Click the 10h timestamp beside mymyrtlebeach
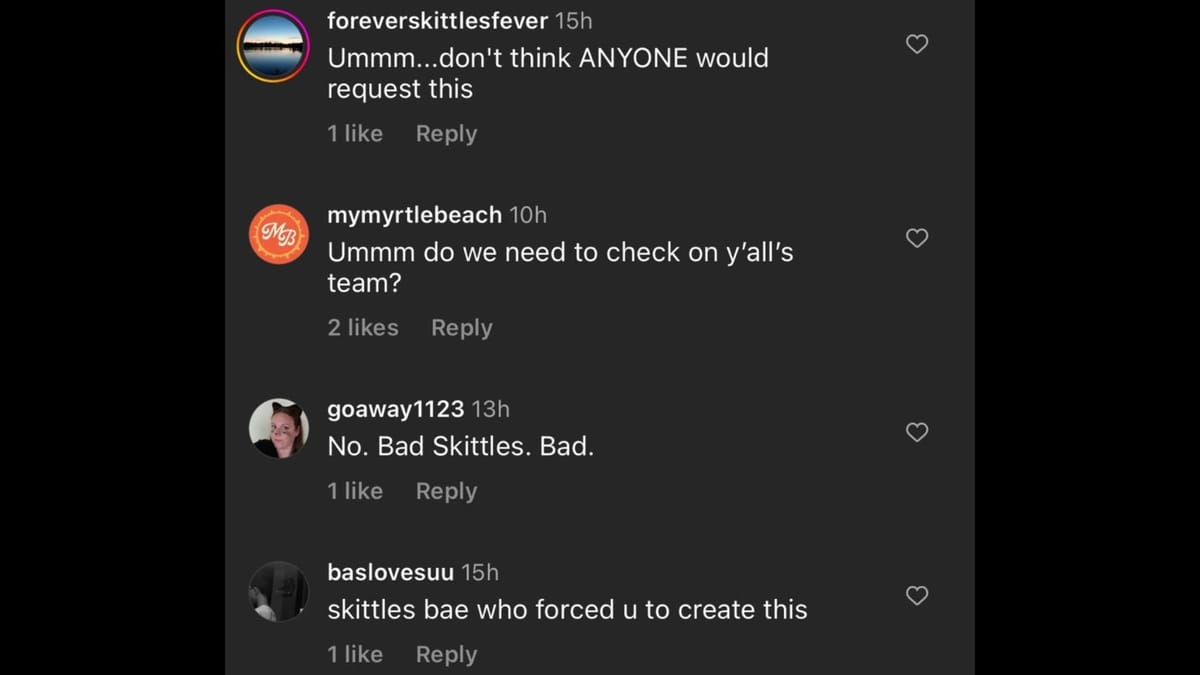 (529, 213)
